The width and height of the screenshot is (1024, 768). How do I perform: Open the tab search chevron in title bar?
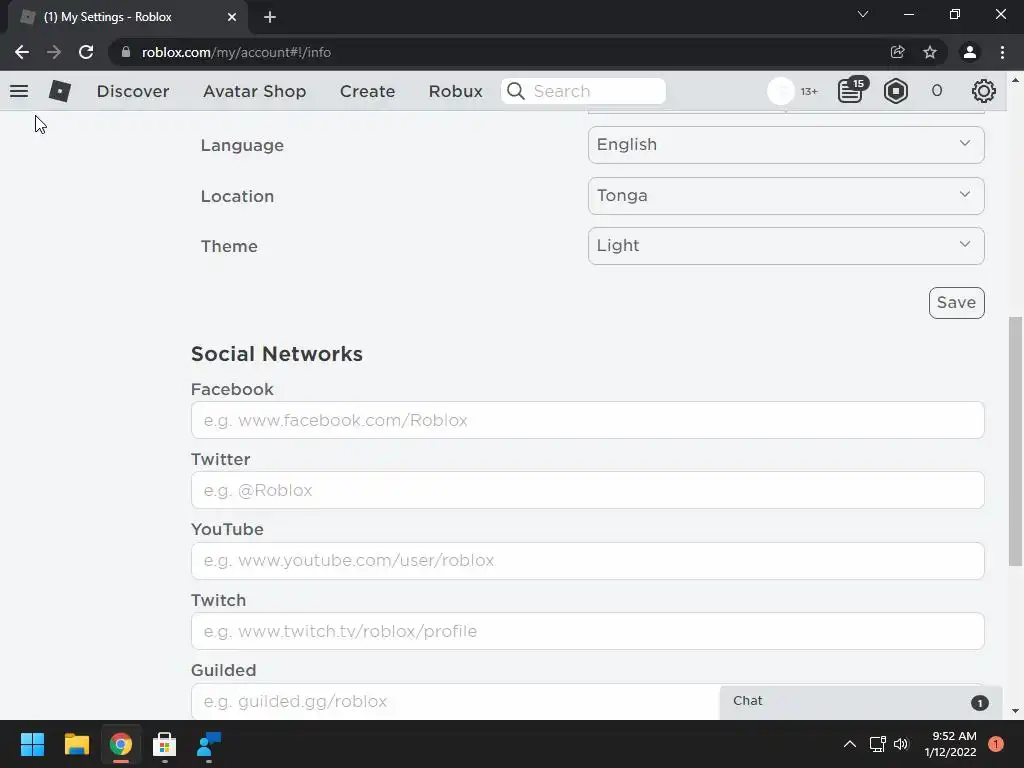(863, 14)
